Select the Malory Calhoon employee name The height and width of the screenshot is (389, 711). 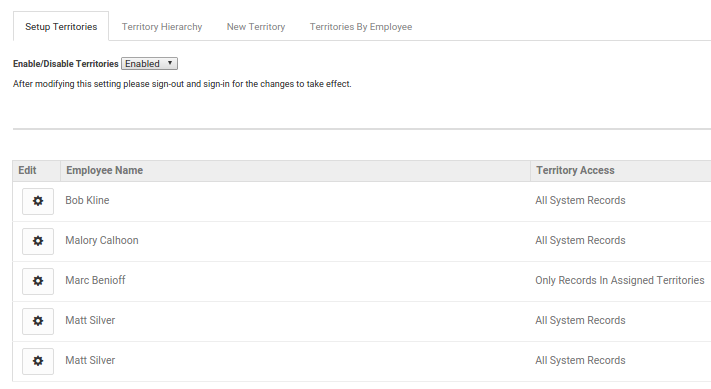[x=102, y=240]
